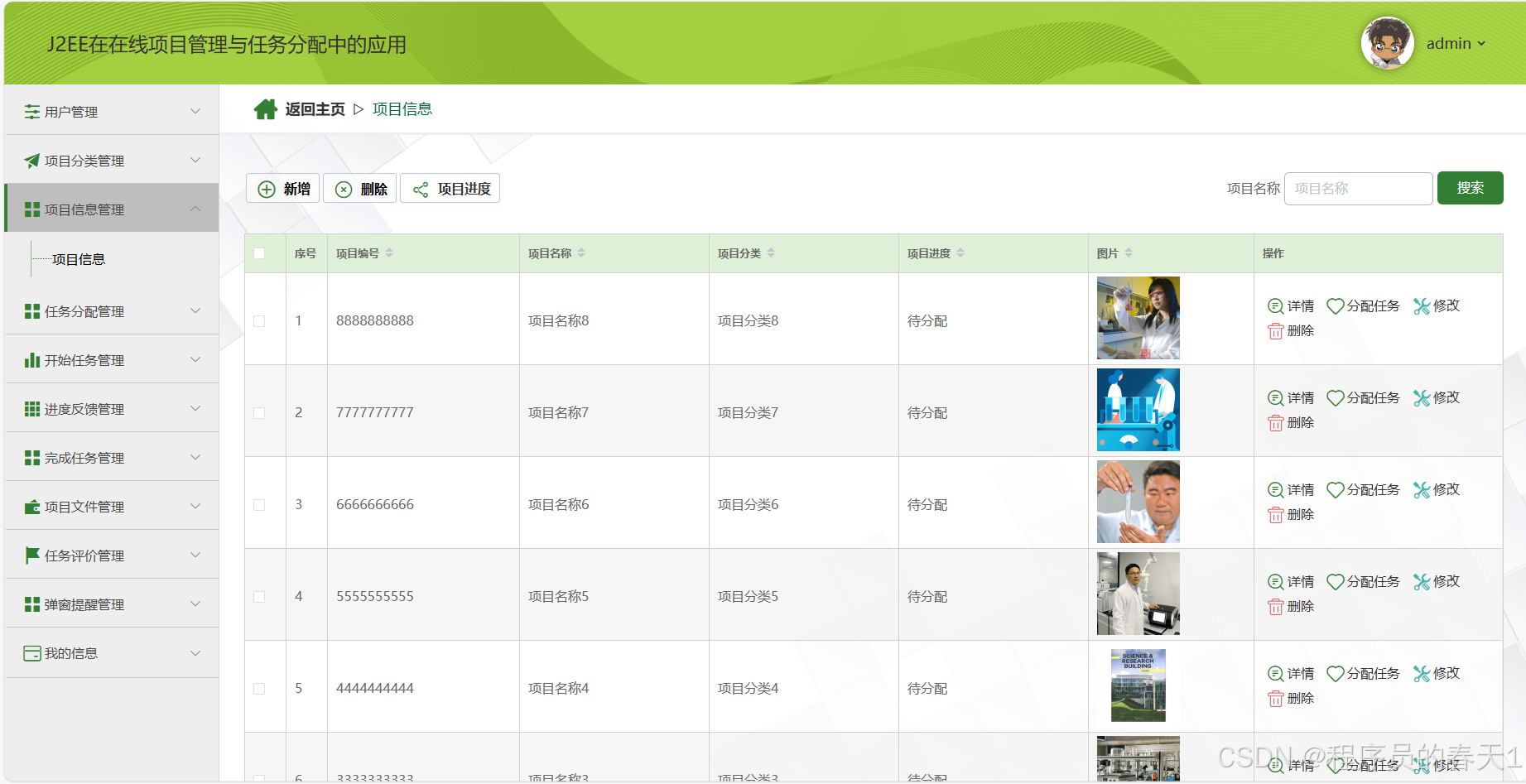
Task: Open the 用户管理 menu label
Action: point(71,112)
